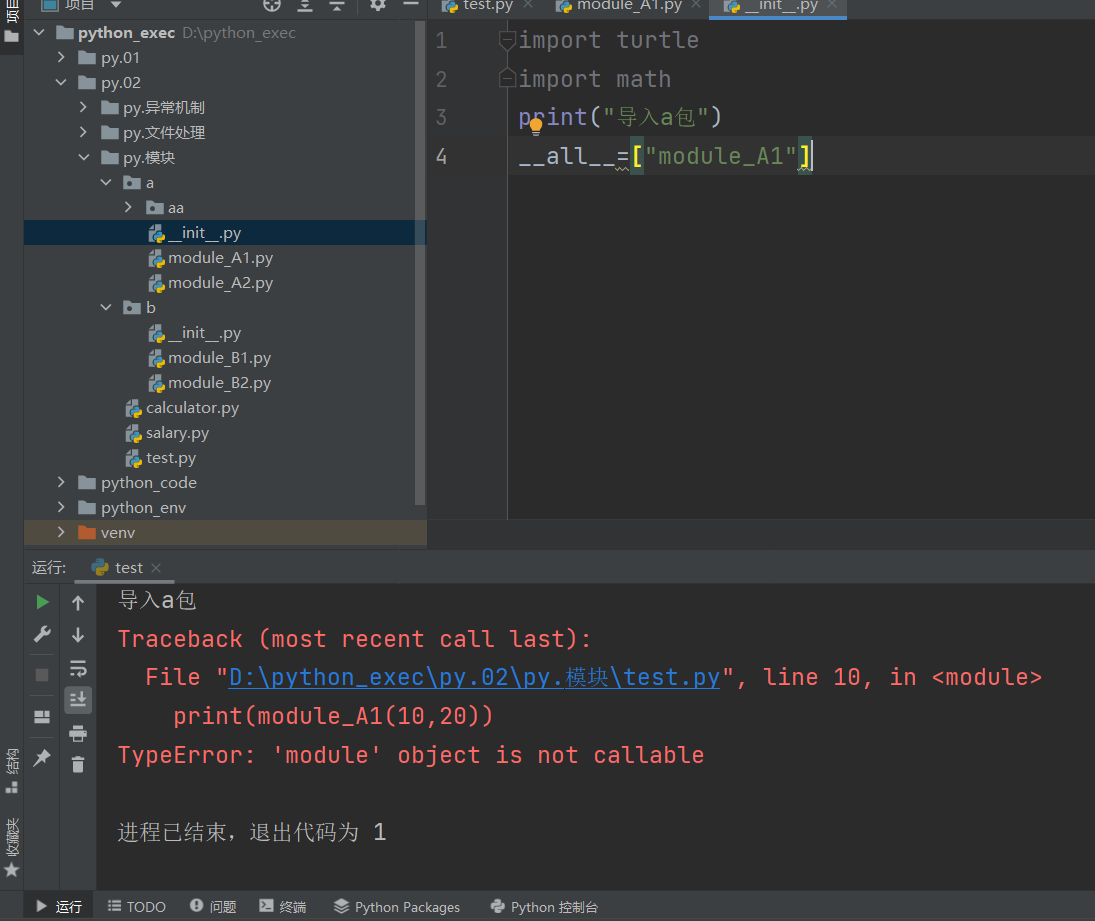Open the TODO tool window
Screen dimensions: 1095x921
click(x=137, y=906)
